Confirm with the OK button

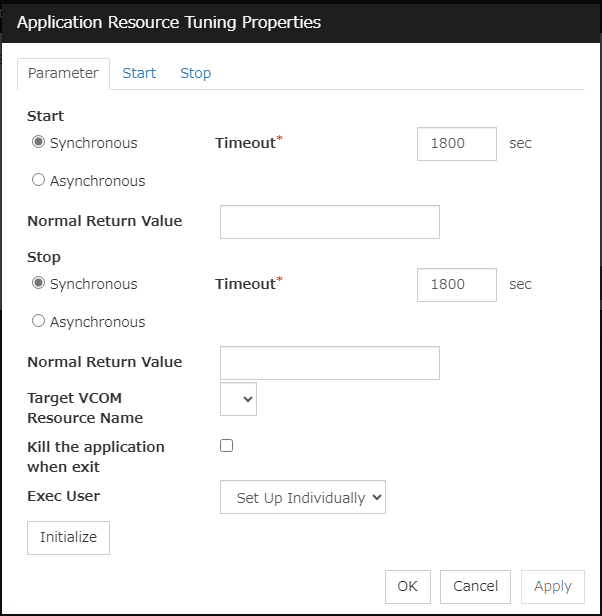tap(407, 587)
